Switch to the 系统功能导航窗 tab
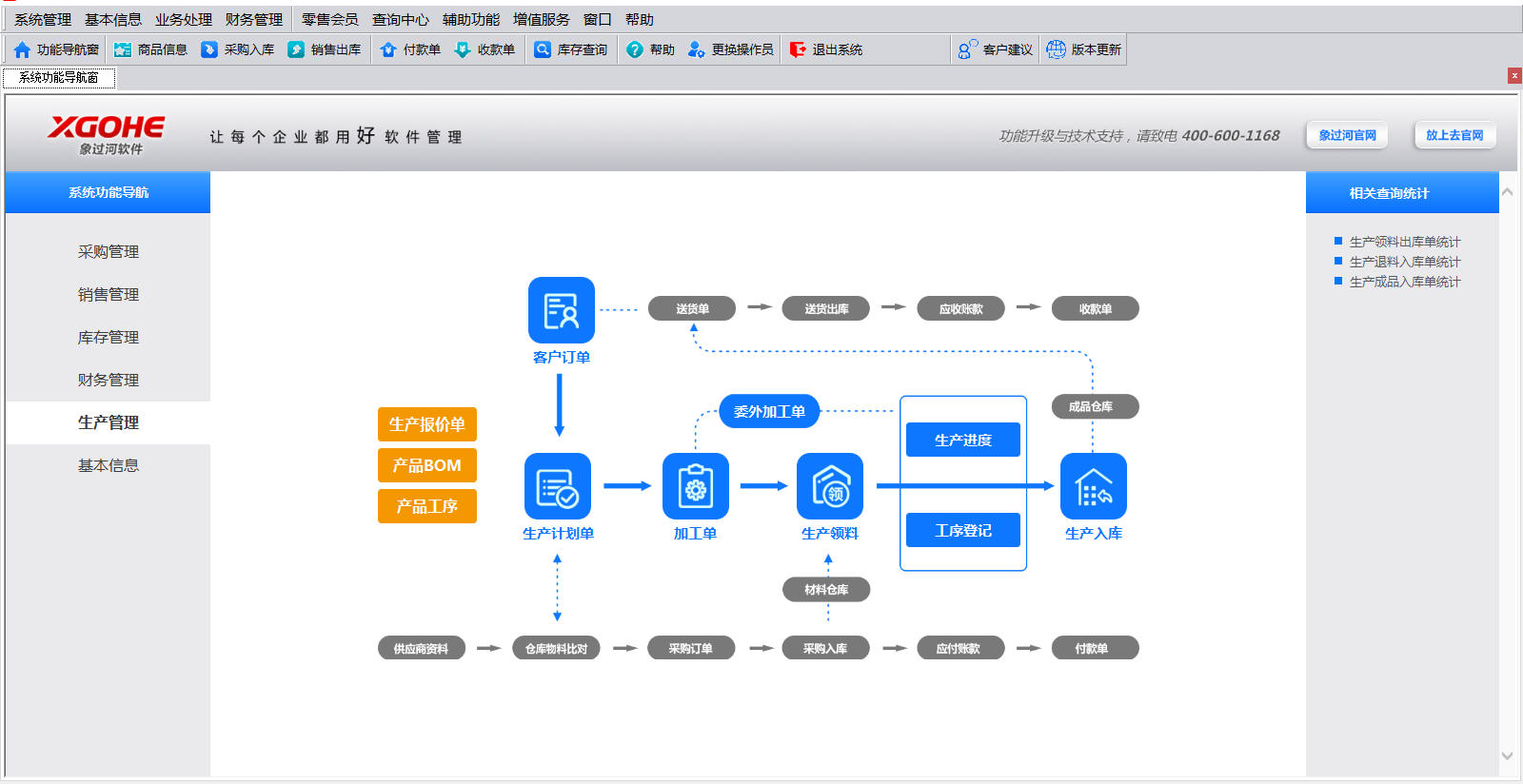 tap(59, 77)
